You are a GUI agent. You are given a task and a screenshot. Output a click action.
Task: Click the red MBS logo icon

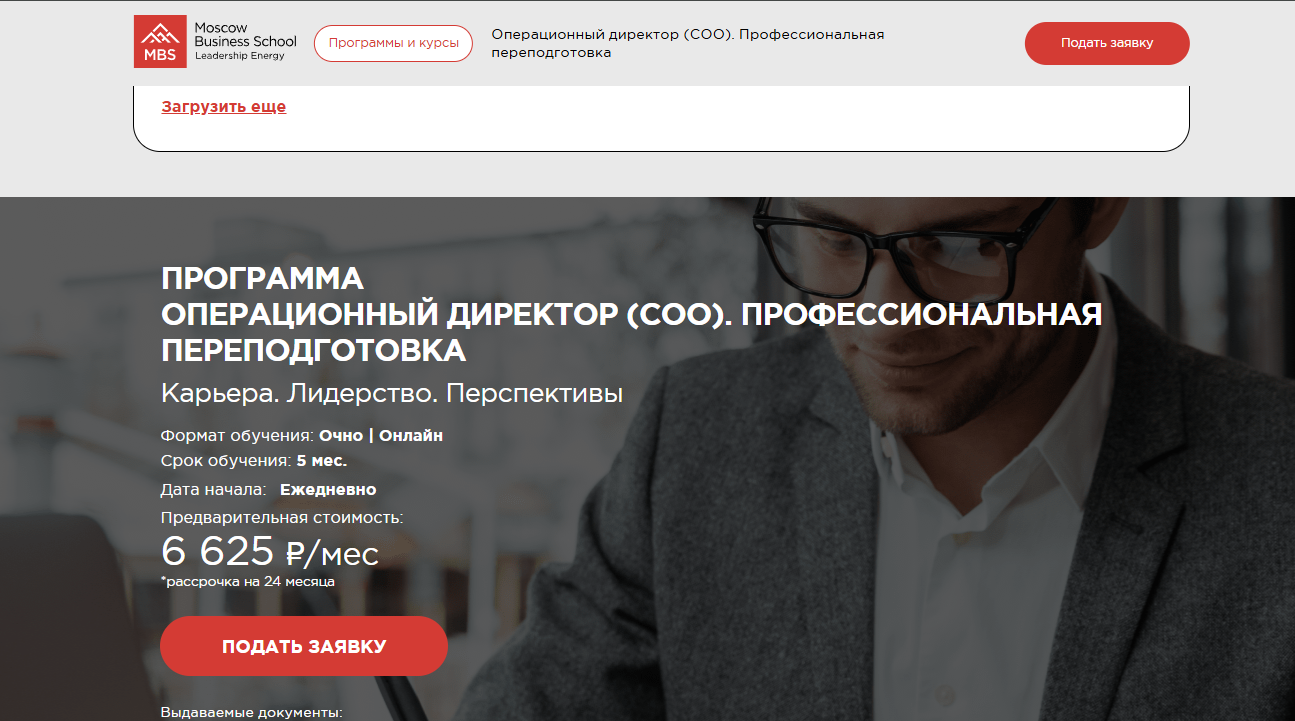[161, 42]
